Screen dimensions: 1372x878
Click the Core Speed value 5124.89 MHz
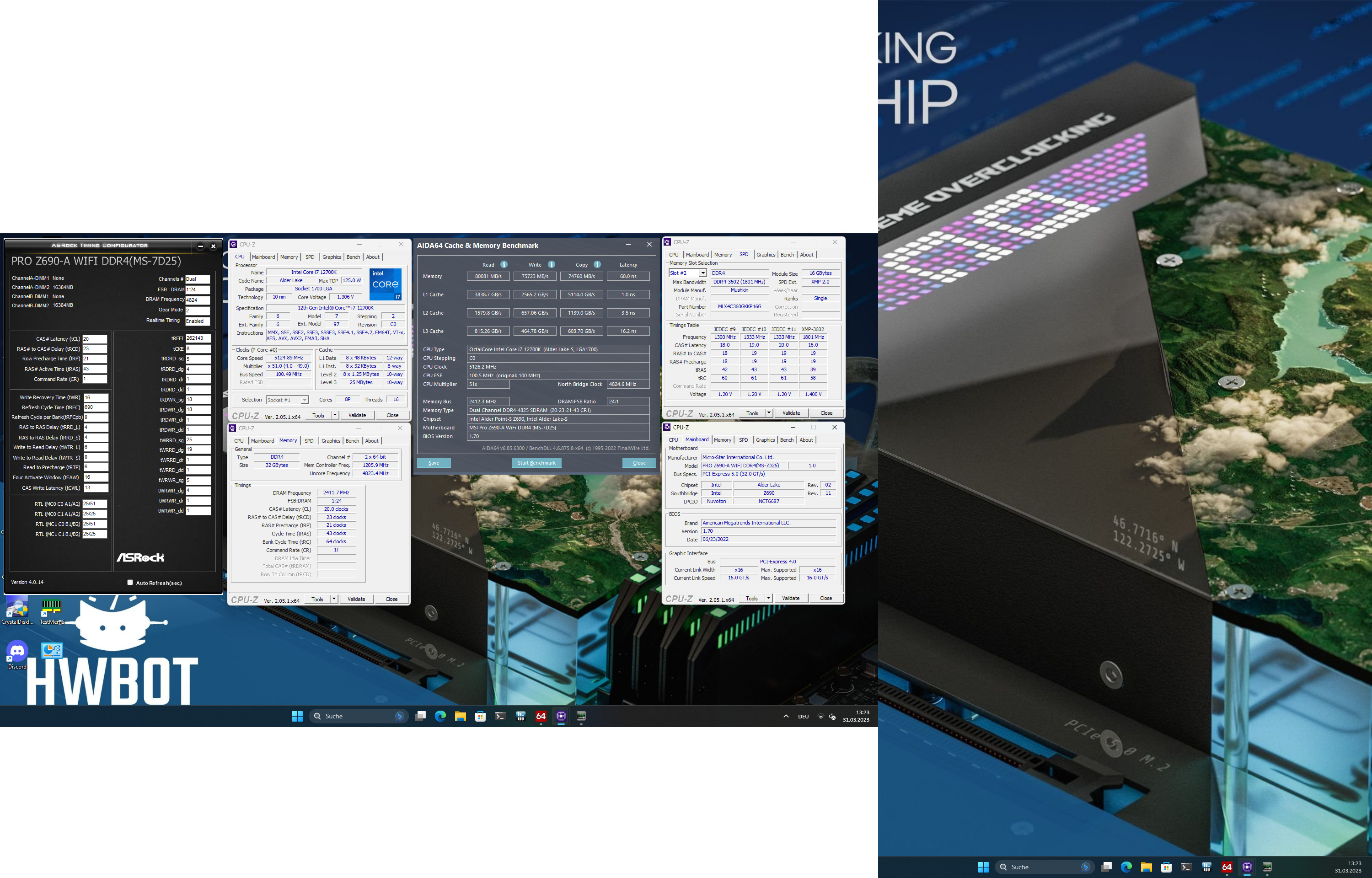289,358
